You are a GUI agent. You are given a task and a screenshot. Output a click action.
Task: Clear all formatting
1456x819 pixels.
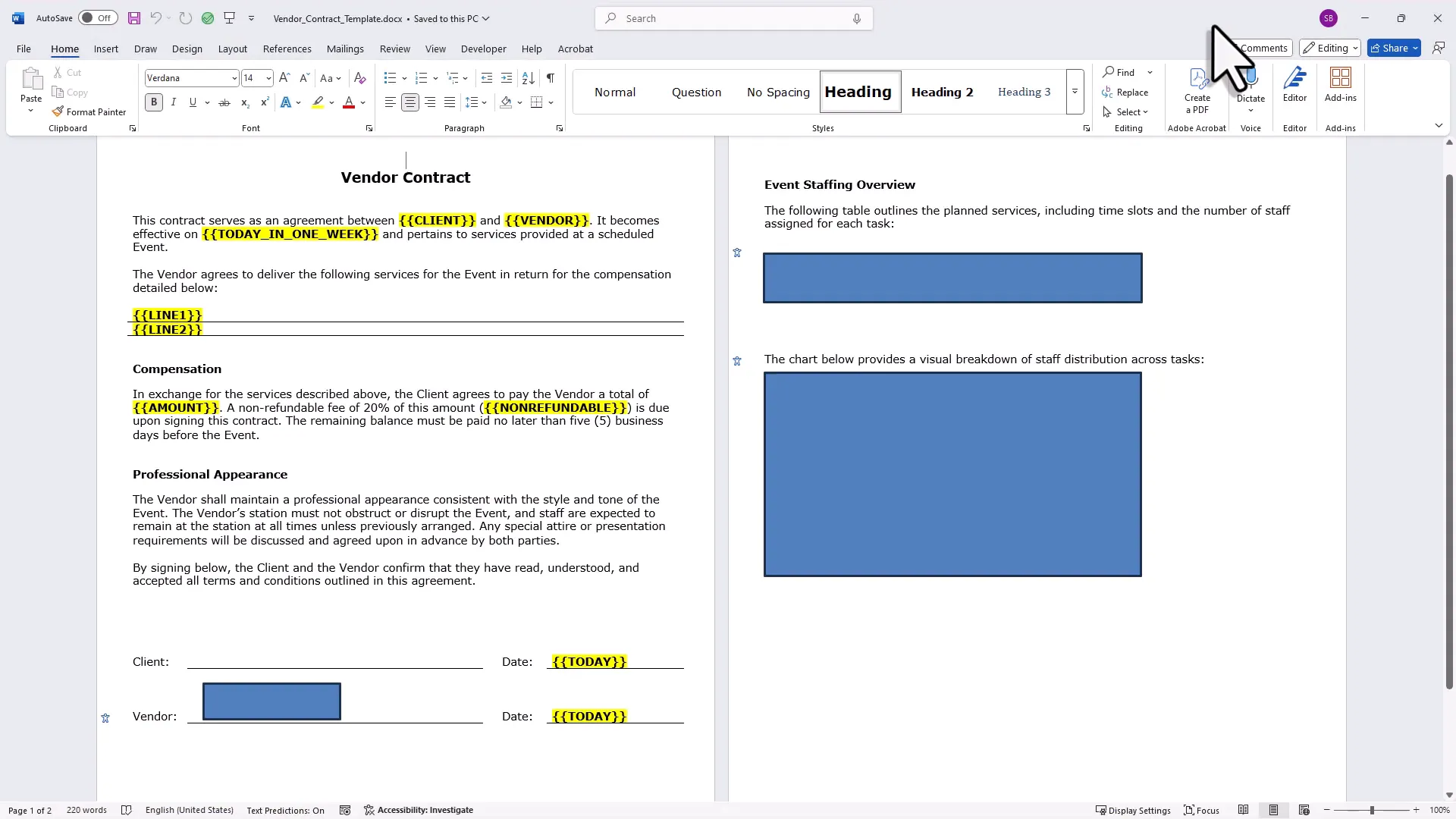pos(359,77)
